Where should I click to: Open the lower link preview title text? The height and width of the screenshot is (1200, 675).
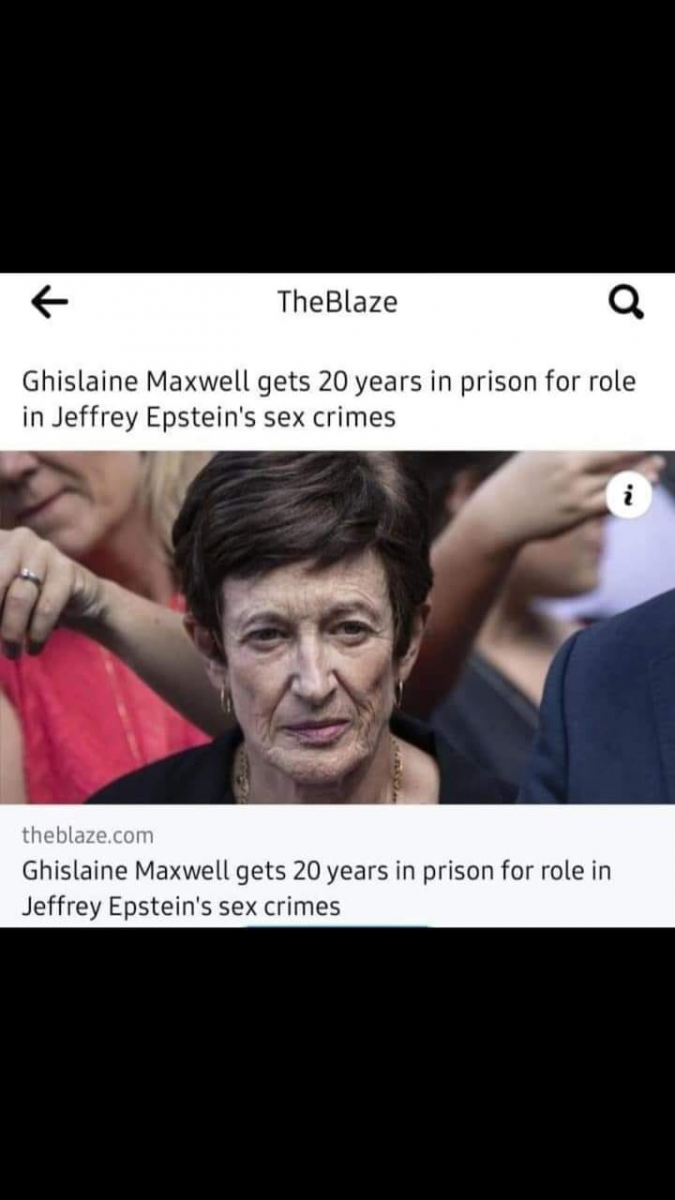click(316, 888)
